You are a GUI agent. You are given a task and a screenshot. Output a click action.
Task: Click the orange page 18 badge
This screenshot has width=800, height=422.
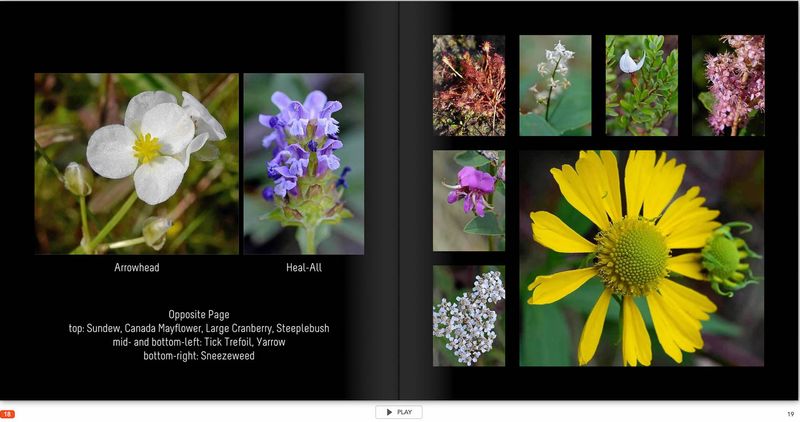pos(8,414)
